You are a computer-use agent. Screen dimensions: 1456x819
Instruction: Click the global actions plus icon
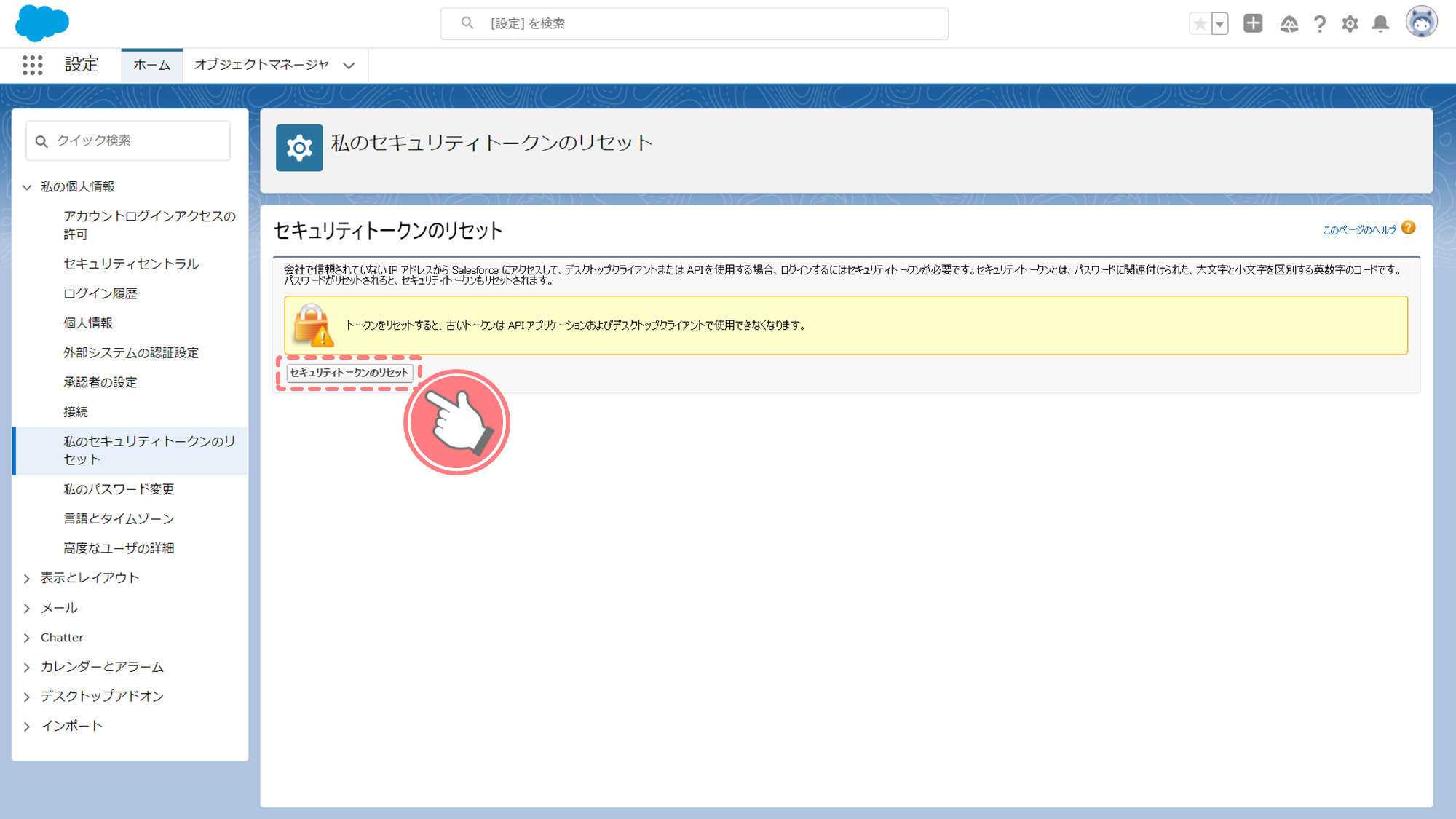coord(1253,23)
